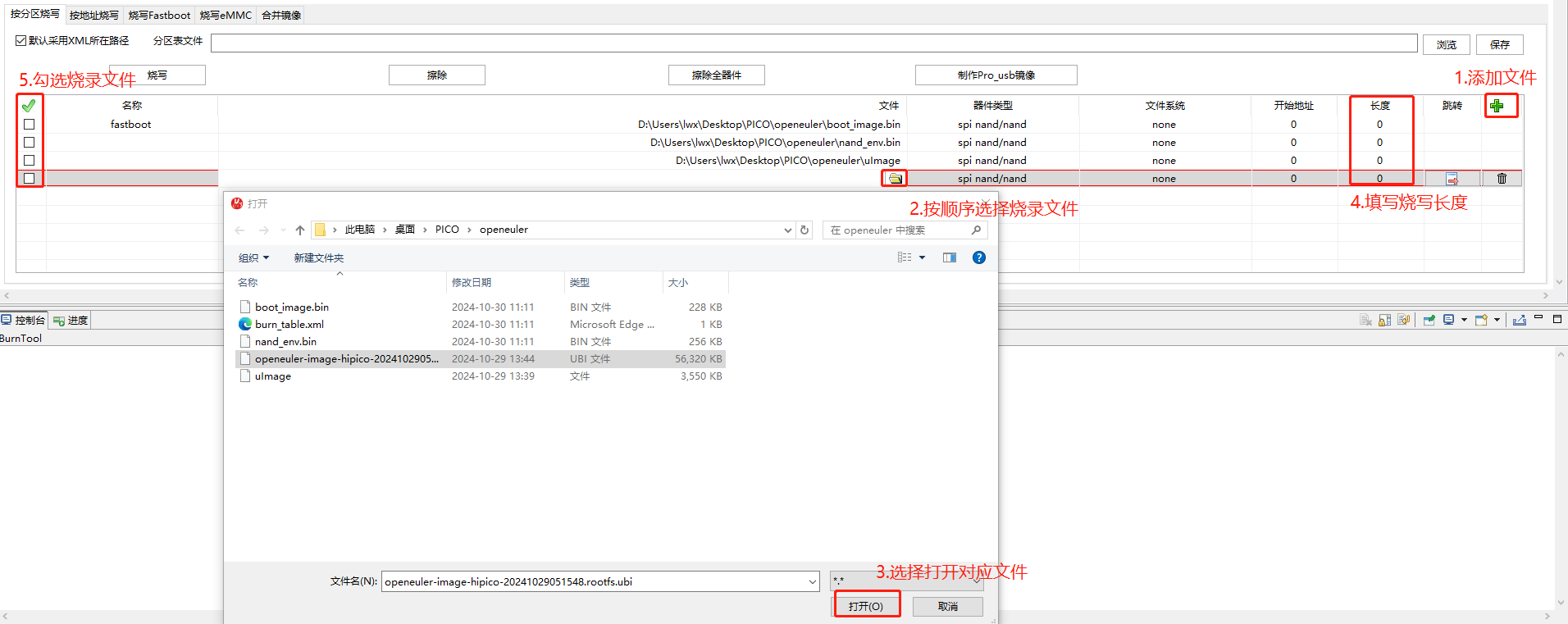Click the green plus add-file icon

pos(1497,106)
